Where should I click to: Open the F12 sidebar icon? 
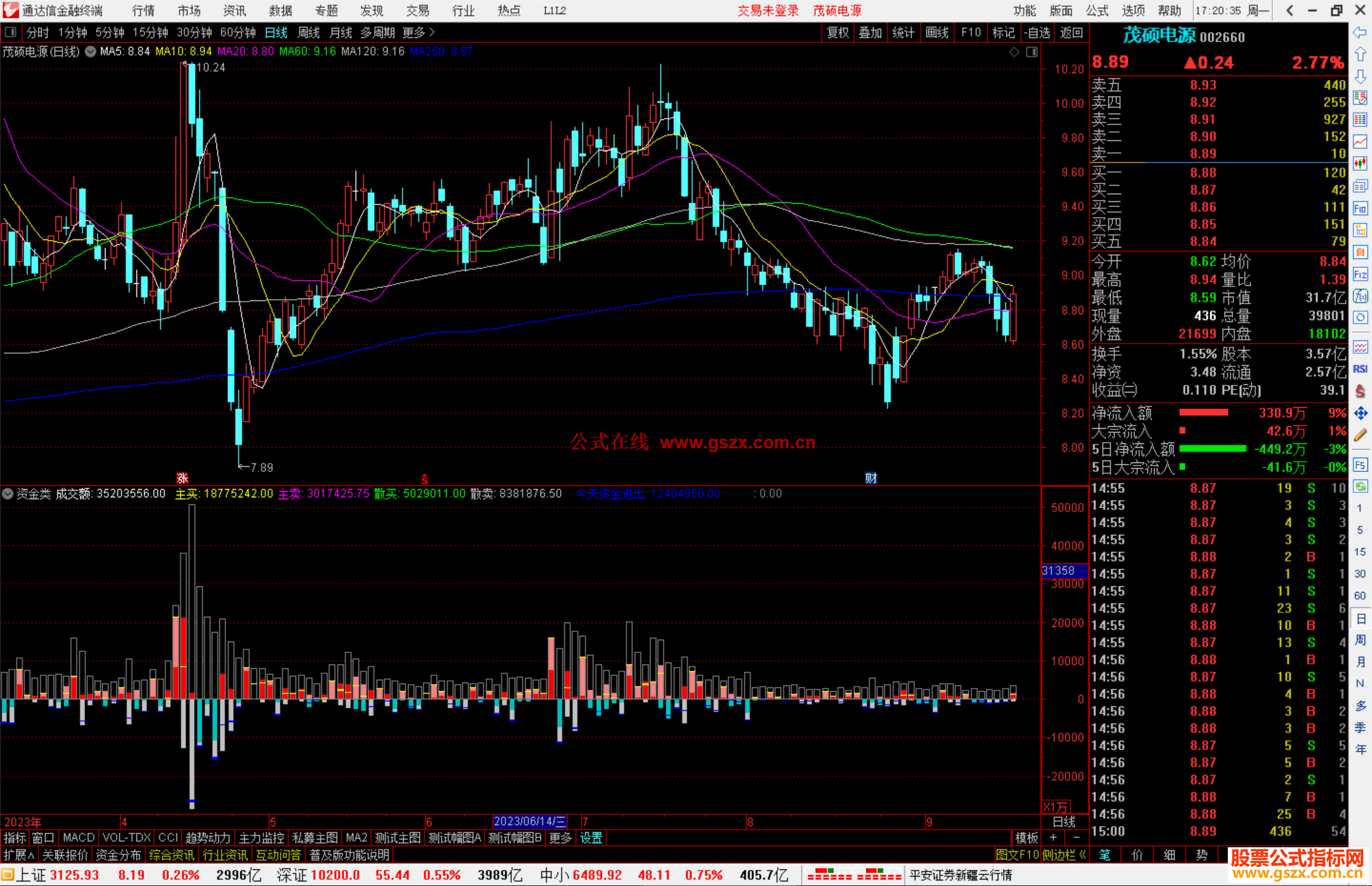point(1360,274)
